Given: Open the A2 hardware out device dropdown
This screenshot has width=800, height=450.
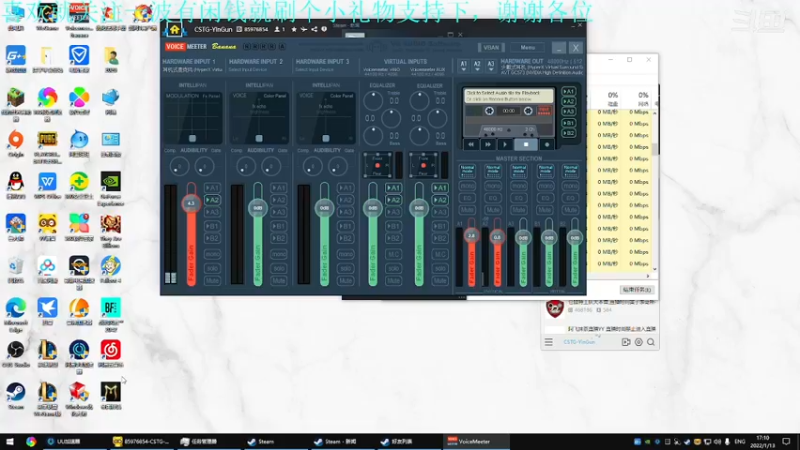Looking at the screenshot, I should [x=477, y=66].
